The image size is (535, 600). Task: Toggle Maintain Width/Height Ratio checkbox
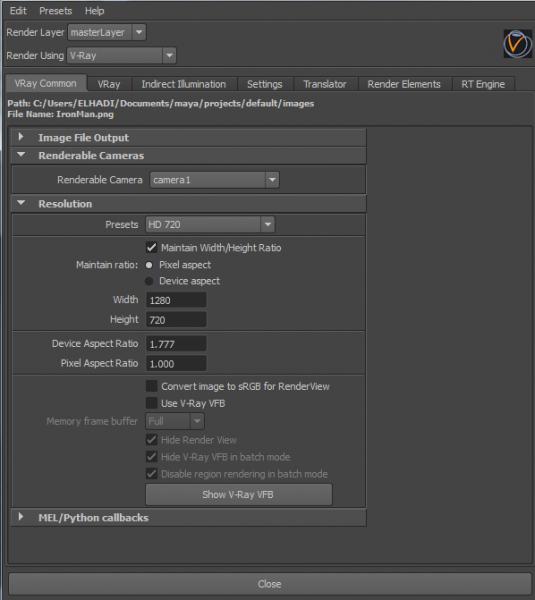point(152,248)
